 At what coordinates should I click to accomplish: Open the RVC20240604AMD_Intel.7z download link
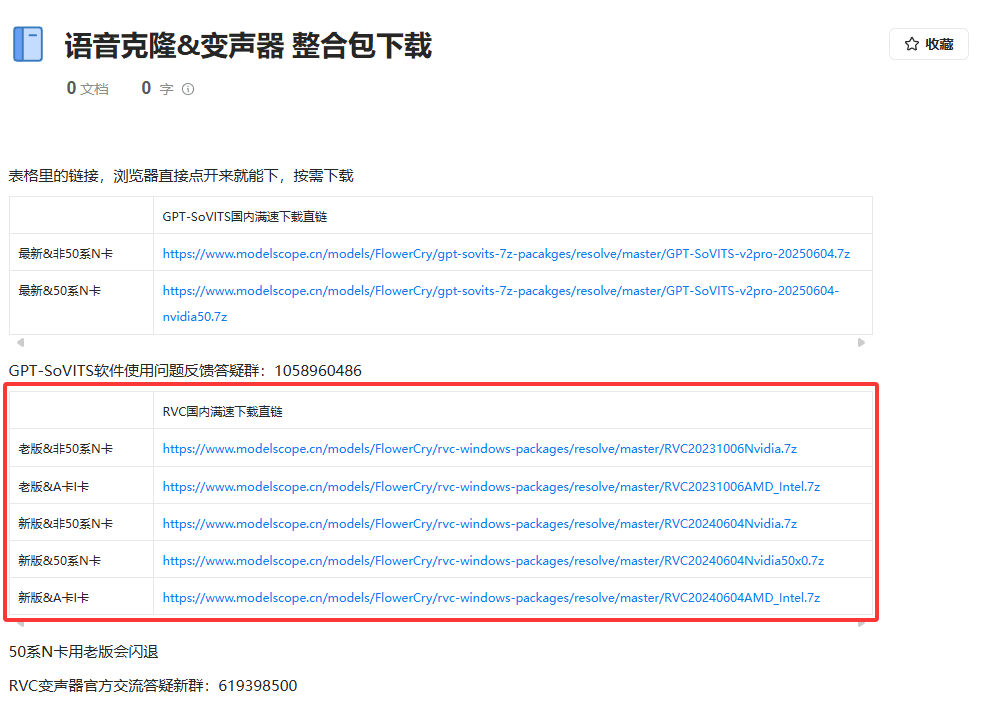[491, 598]
